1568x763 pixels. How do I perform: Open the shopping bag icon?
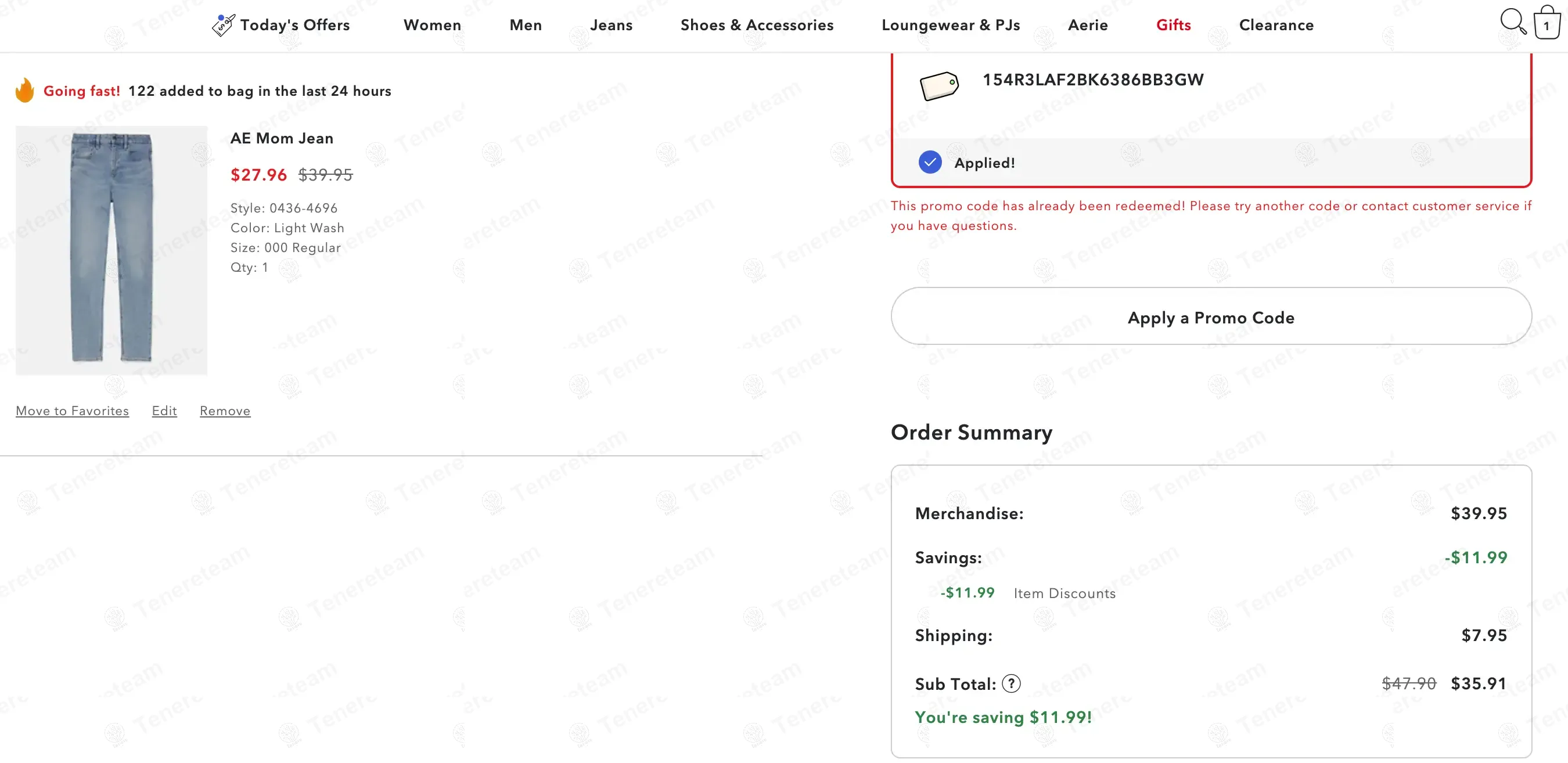coord(1547,23)
